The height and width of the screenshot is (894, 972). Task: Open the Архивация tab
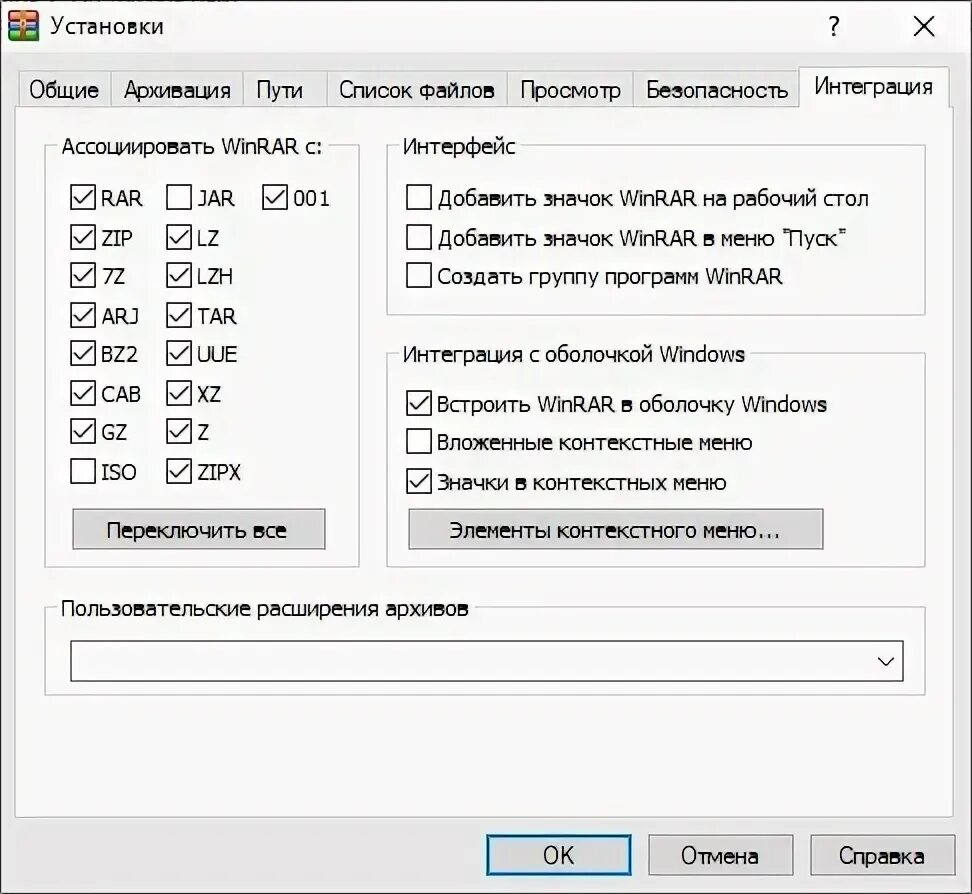click(x=177, y=90)
